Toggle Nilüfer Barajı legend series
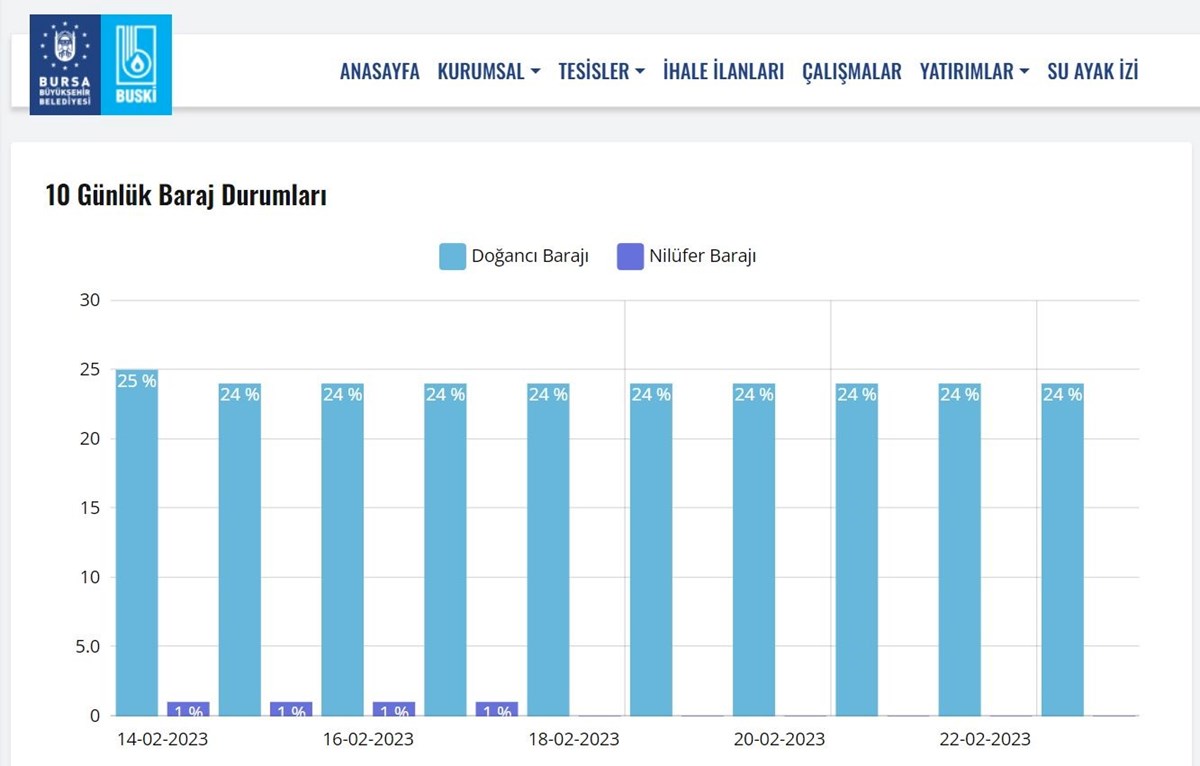The height and width of the screenshot is (766, 1200). [x=709, y=256]
